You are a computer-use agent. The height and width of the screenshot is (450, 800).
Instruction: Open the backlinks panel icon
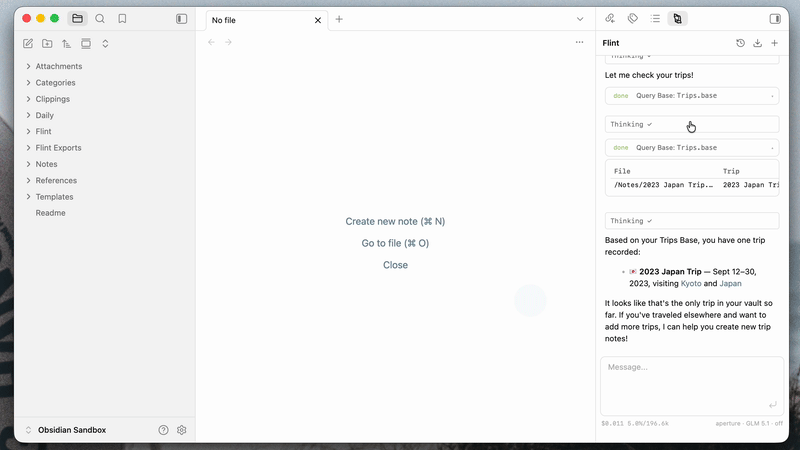610,19
